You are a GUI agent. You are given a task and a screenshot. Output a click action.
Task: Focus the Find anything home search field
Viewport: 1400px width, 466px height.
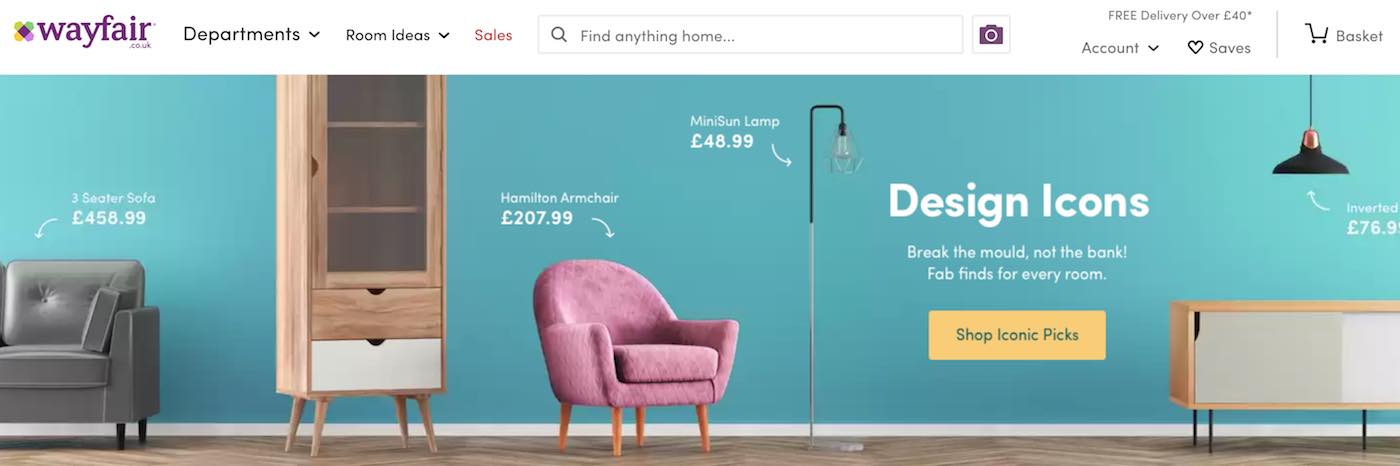pos(750,35)
